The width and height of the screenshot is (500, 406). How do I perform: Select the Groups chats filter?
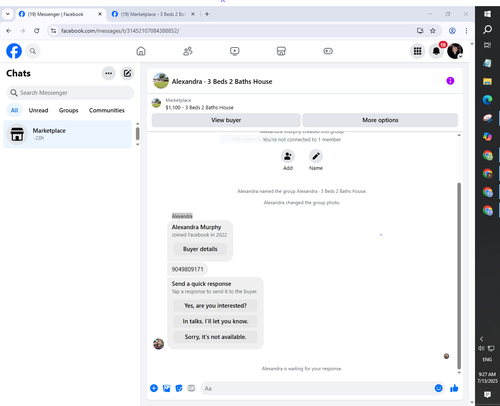coord(69,110)
